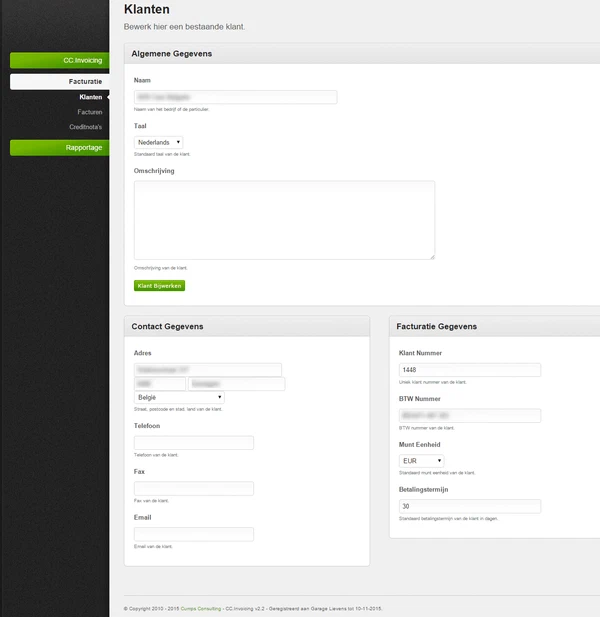Click the 'Uniek klant nummer van de klant.' hint
Viewport: 600px width, 617px height.
pos(432,382)
